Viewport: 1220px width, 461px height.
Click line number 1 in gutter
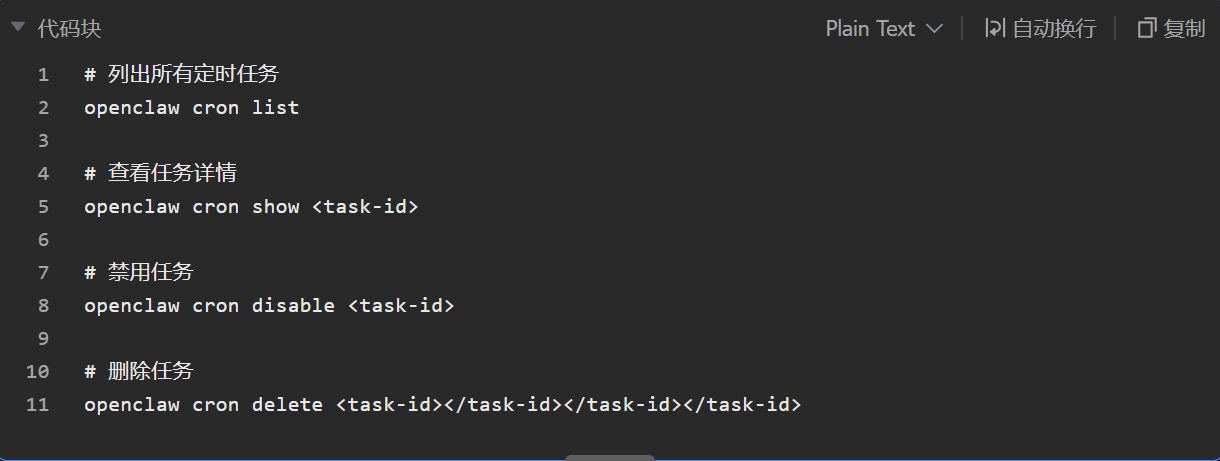tap(42, 74)
